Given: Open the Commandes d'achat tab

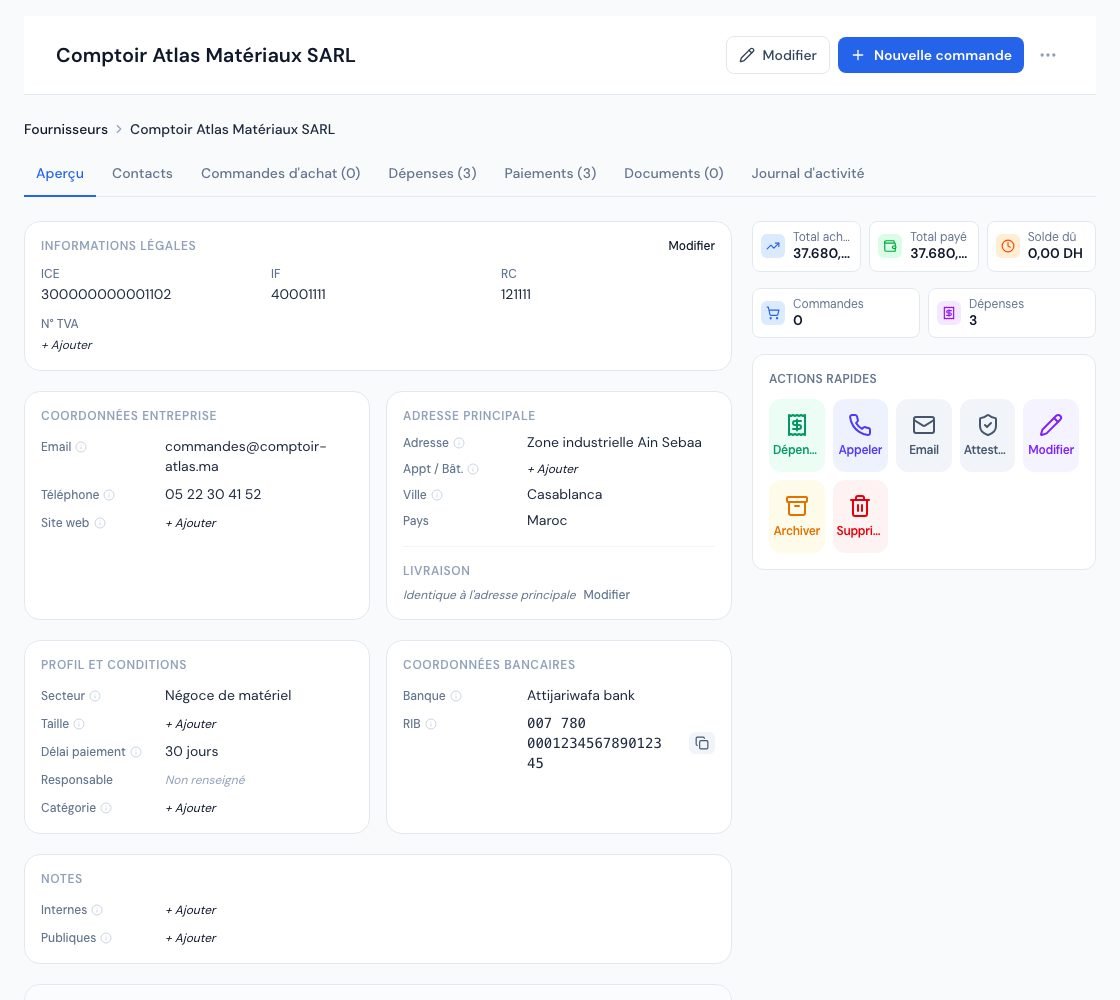Looking at the screenshot, I should pyautogui.click(x=280, y=174).
